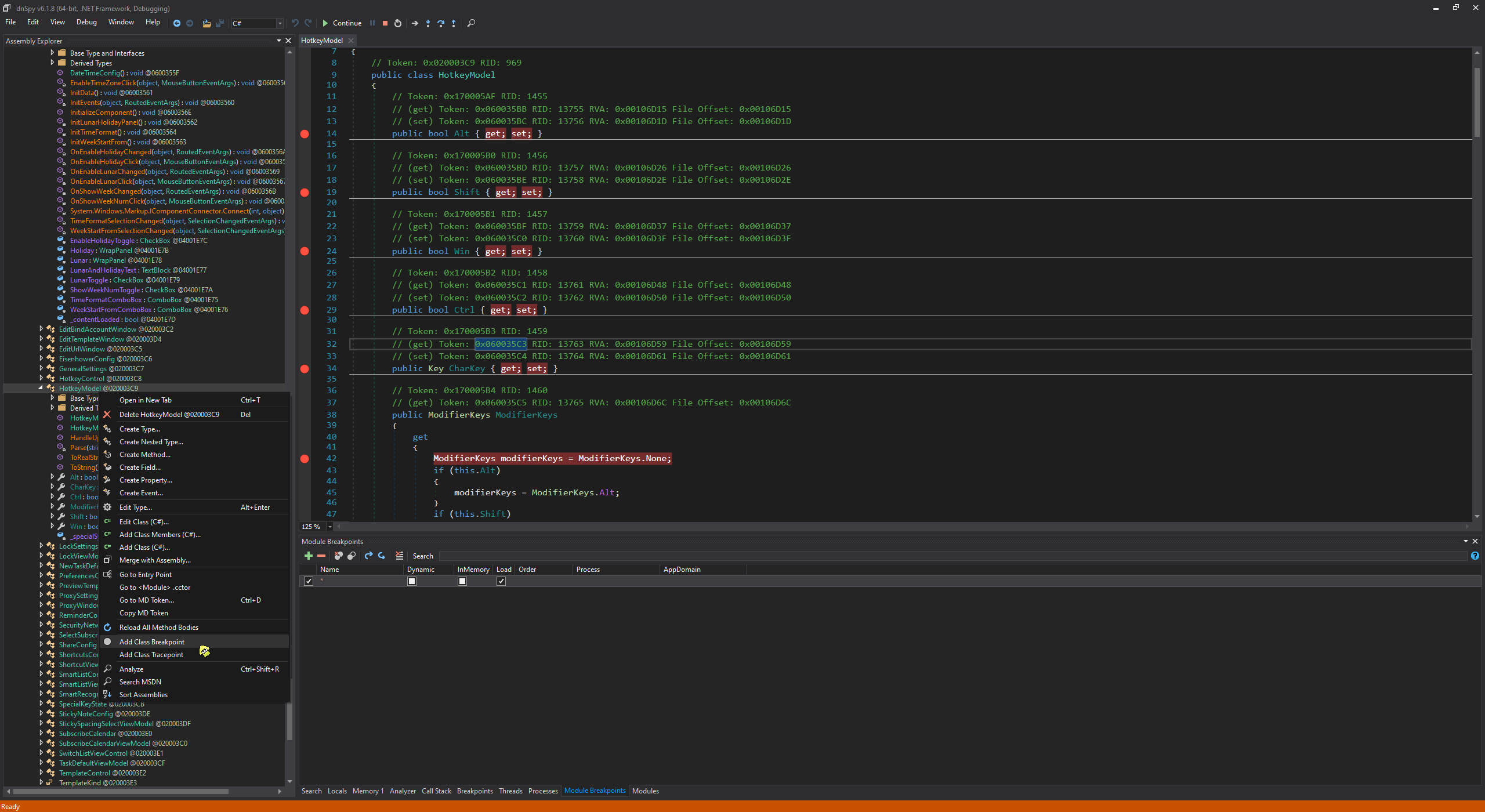Image resolution: width=1485 pixels, height=812 pixels.
Task: Redo using the toolbar redo arrow
Action: click(309, 23)
